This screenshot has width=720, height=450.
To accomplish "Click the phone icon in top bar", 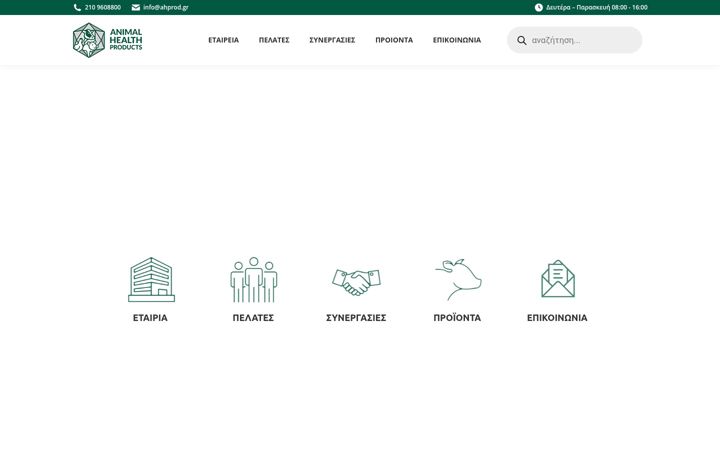I will (77, 7).
